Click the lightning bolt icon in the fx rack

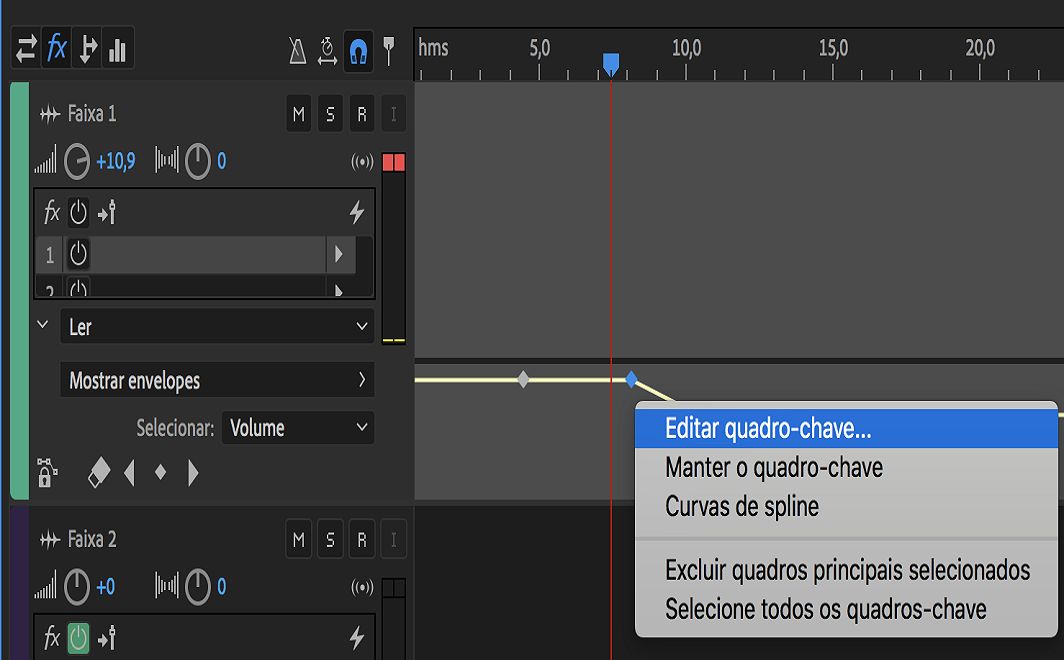358,212
